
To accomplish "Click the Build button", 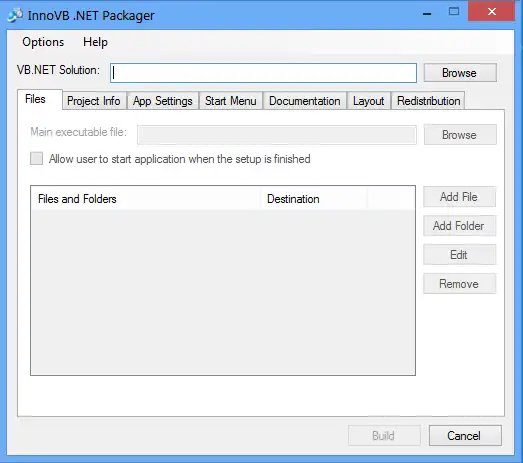I will [x=384, y=436].
